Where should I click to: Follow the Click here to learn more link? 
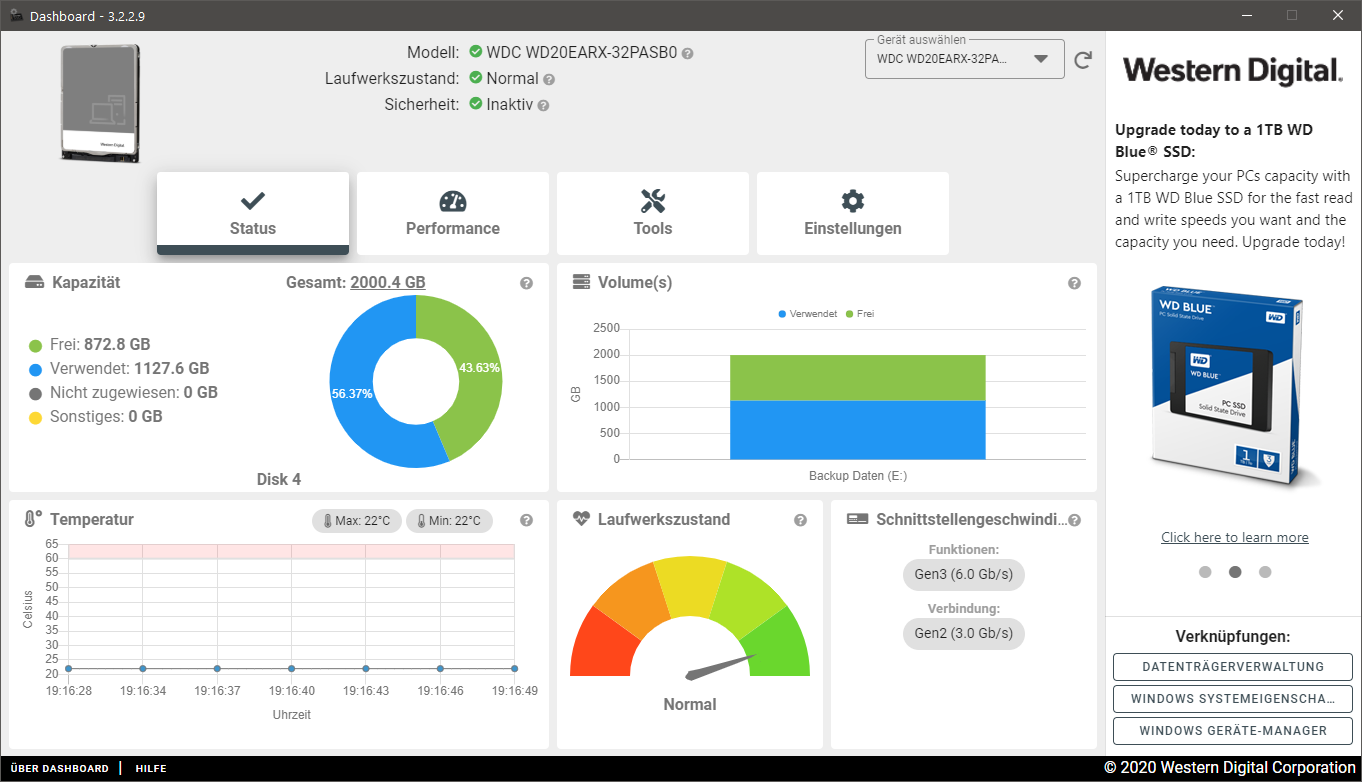pyautogui.click(x=1235, y=538)
